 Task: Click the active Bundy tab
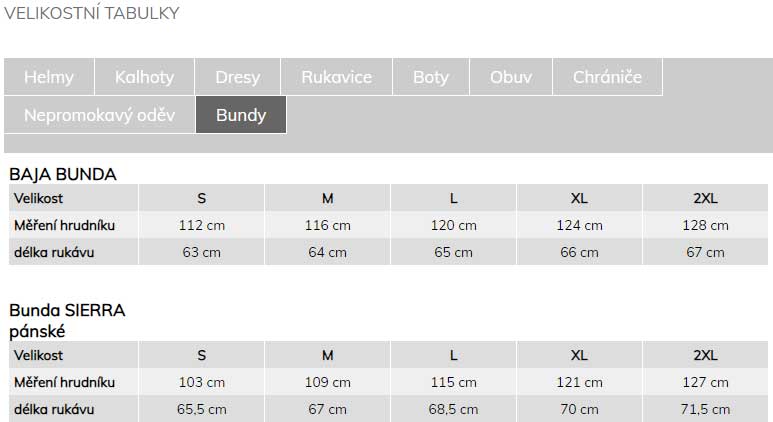241,115
